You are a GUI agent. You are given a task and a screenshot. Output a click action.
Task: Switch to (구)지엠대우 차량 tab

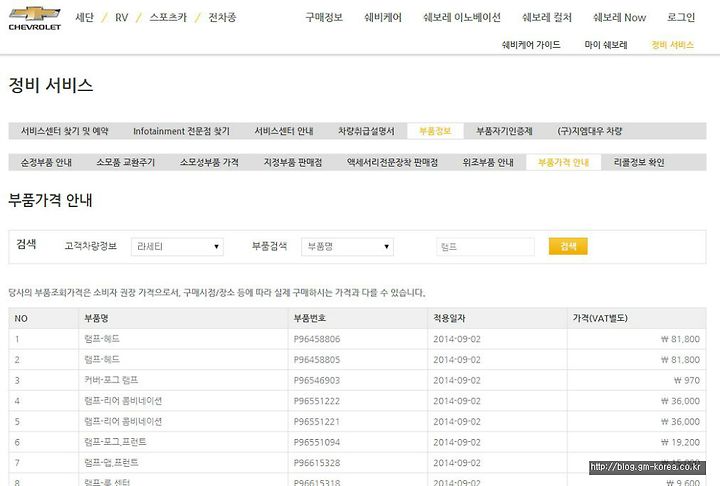tap(590, 131)
